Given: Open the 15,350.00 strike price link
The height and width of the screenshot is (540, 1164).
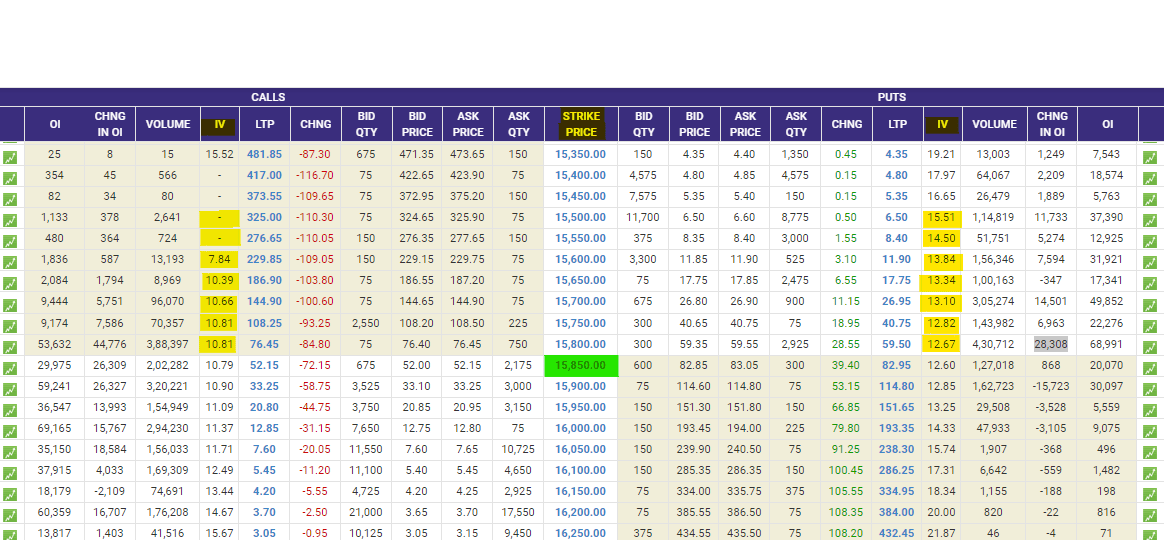Looking at the screenshot, I should tap(581, 154).
